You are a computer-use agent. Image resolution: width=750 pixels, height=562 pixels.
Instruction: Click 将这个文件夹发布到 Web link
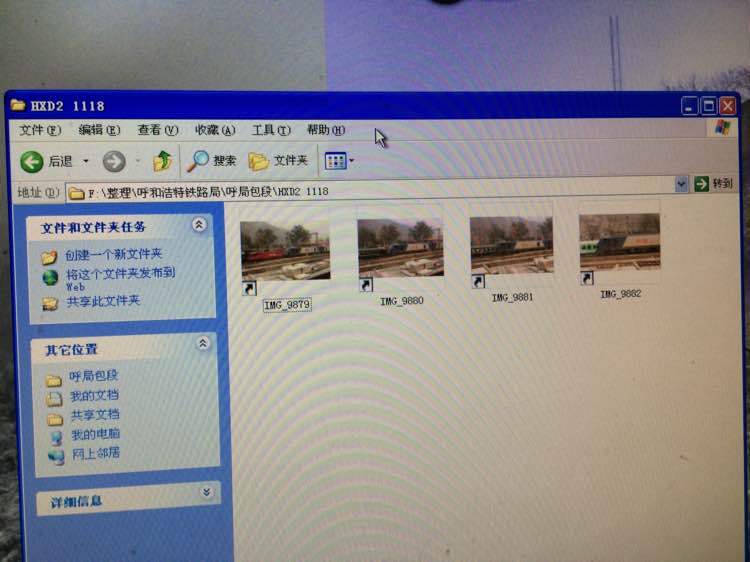coord(121,279)
